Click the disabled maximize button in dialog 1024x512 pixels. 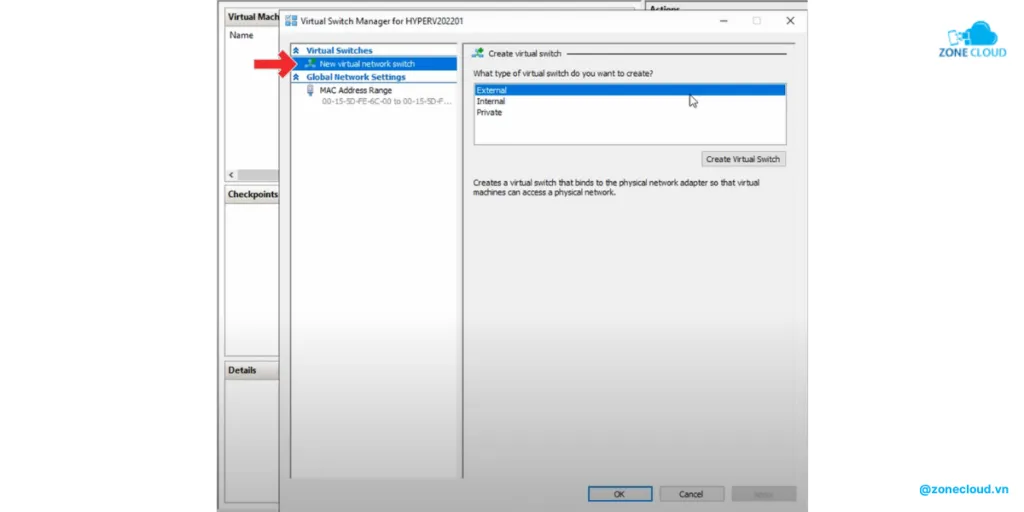point(756,21)
